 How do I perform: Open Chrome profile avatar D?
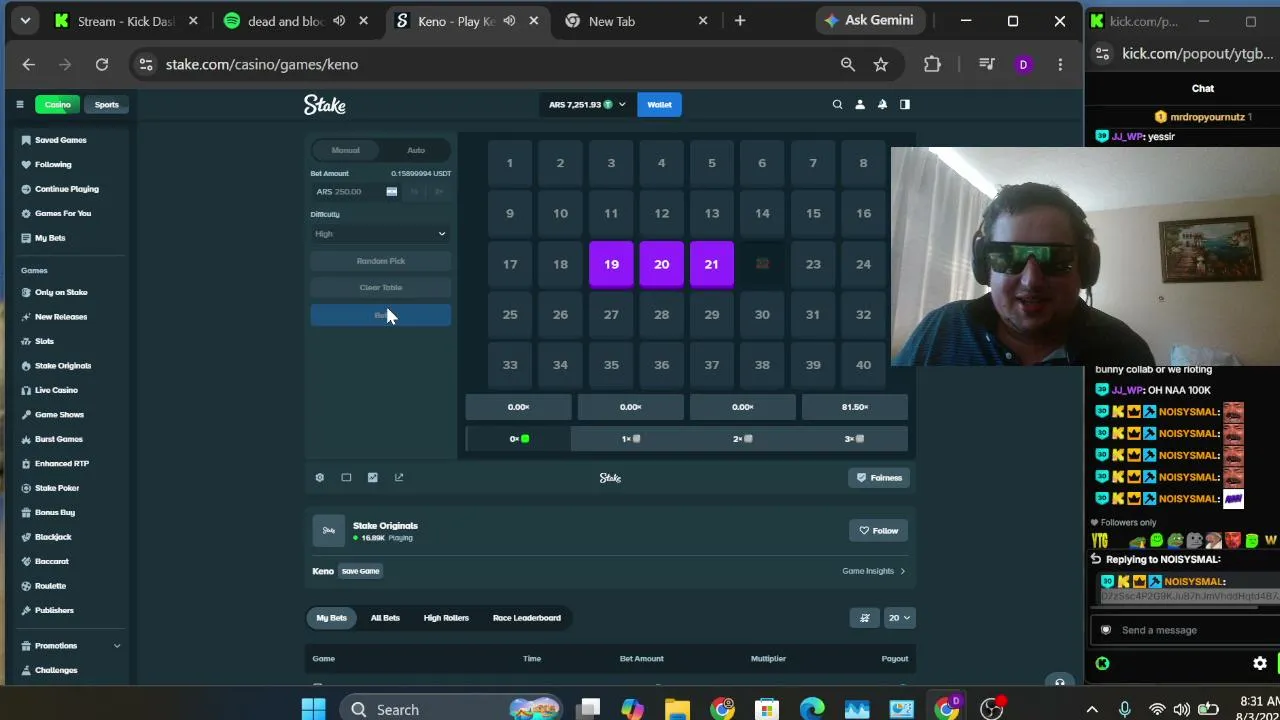point(1023,64)
